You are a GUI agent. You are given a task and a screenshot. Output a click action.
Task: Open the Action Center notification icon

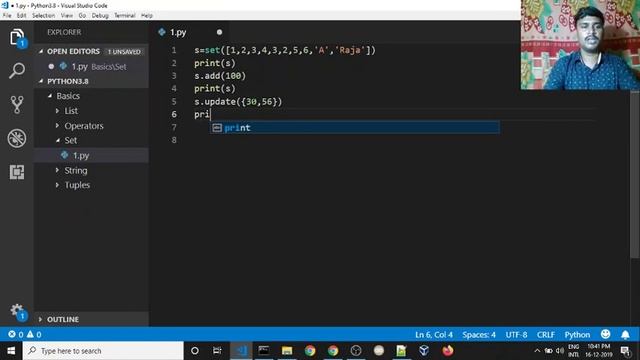625,351
